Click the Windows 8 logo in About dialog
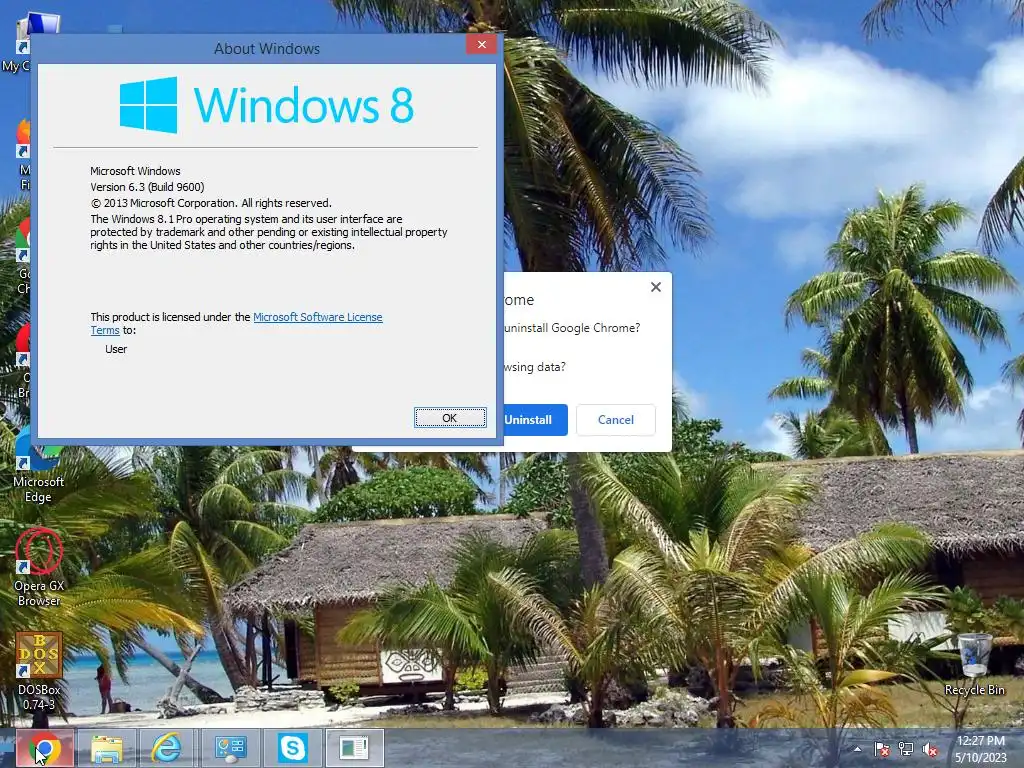Viewport: 1024px width, 768px height. pos(266,105)
